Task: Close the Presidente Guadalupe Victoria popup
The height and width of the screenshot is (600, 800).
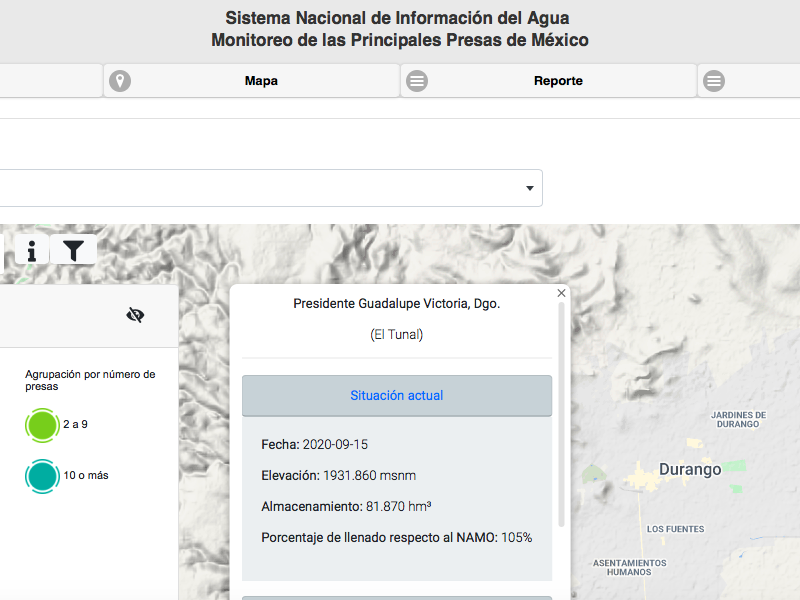Action: (561, 293)
